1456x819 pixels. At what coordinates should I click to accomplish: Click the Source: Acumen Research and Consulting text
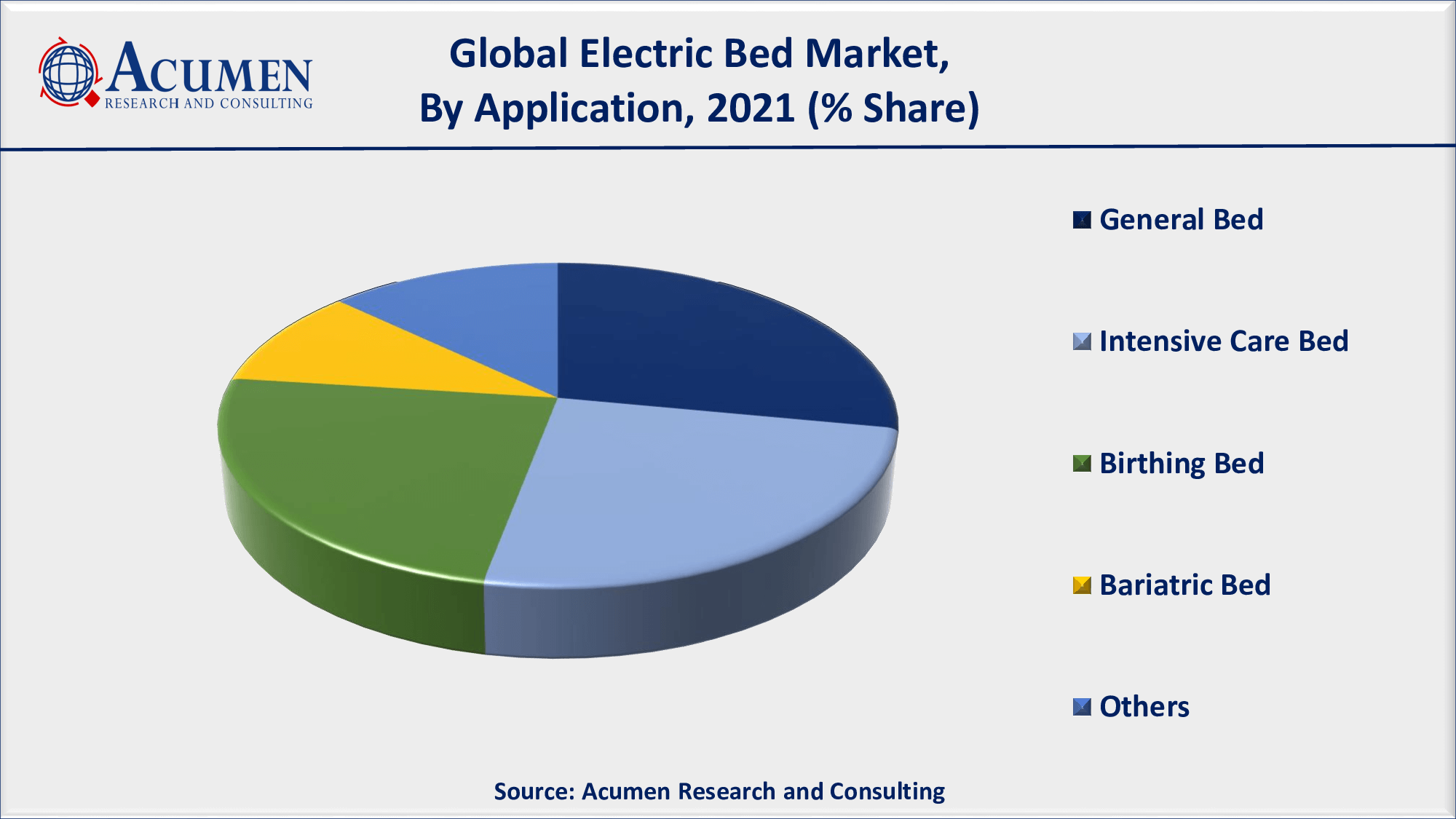point(719,791)
